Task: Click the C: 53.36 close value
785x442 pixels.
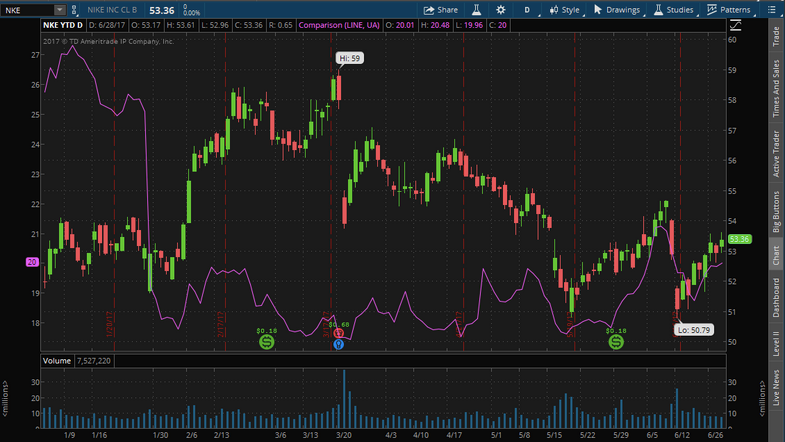Action: pos(249,25)
